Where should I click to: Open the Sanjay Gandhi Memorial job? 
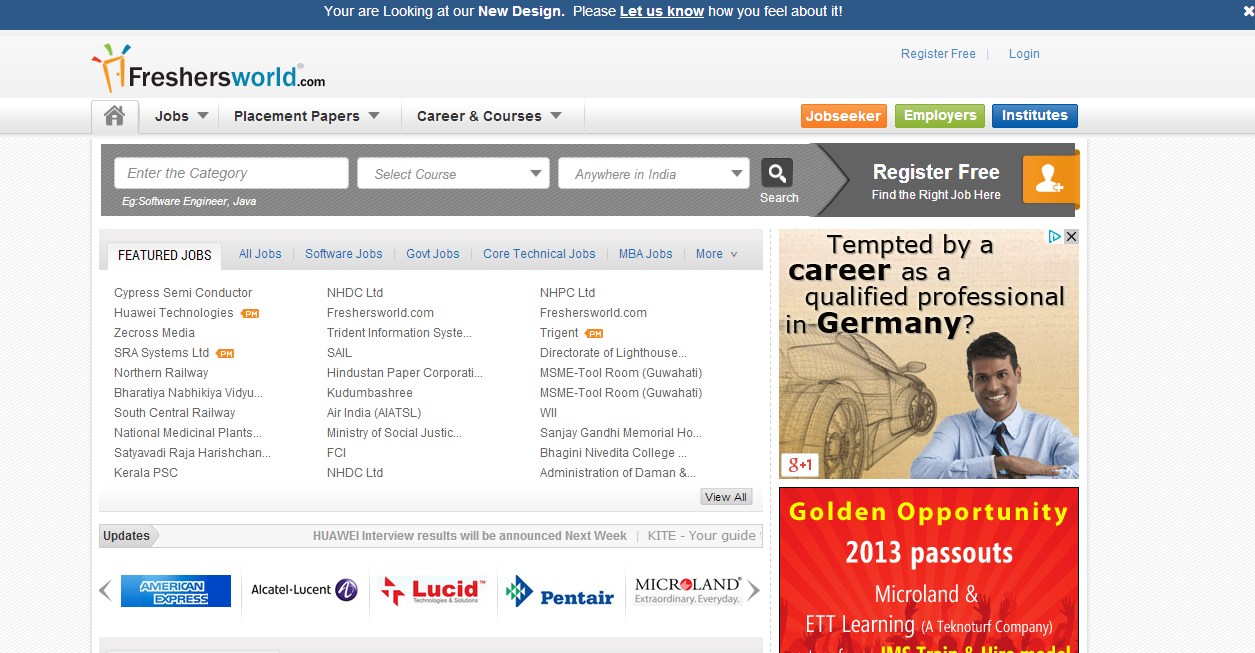coord(621,433)
